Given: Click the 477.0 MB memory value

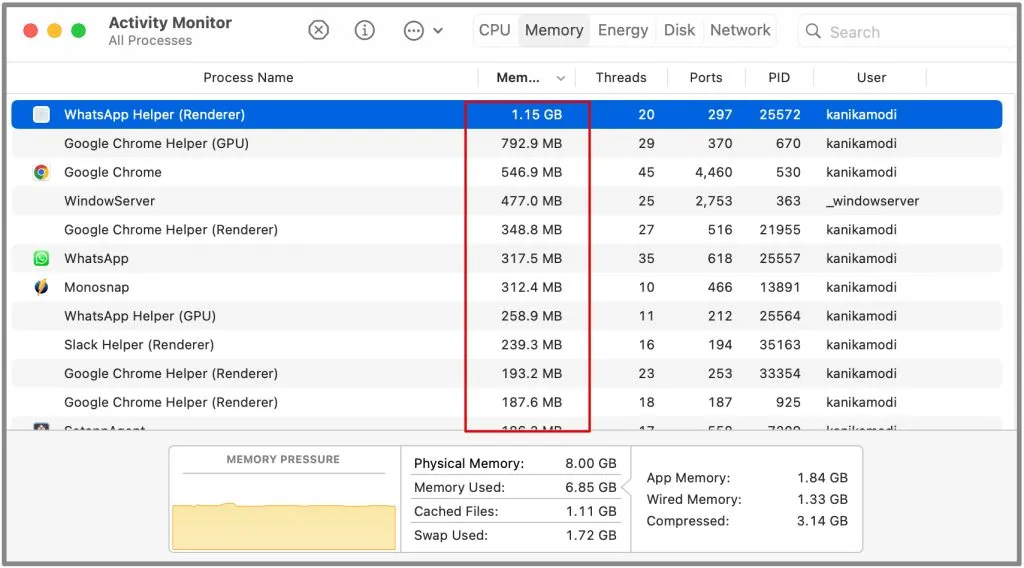Looking at the screenshot, I should pyautogui.click(x=531, y=201).
